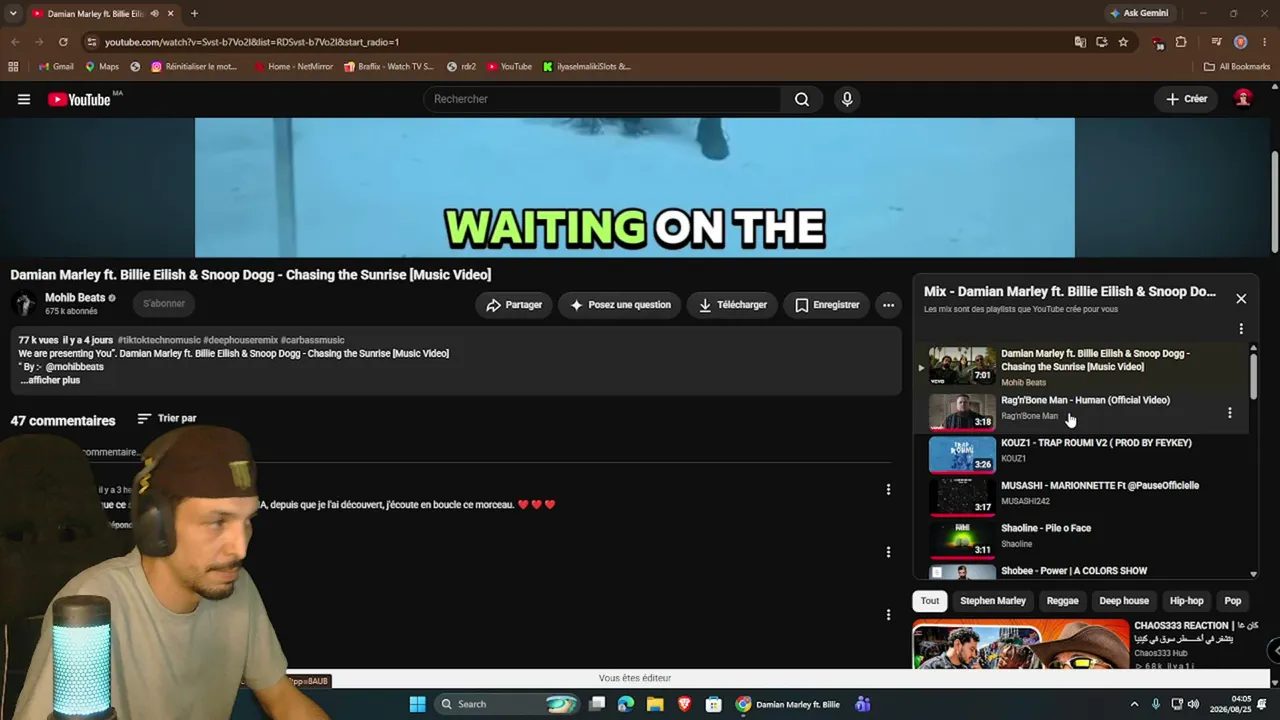Close the Mix playlist panel
The image size is (1280, 720).
(x=1241, y=298)
